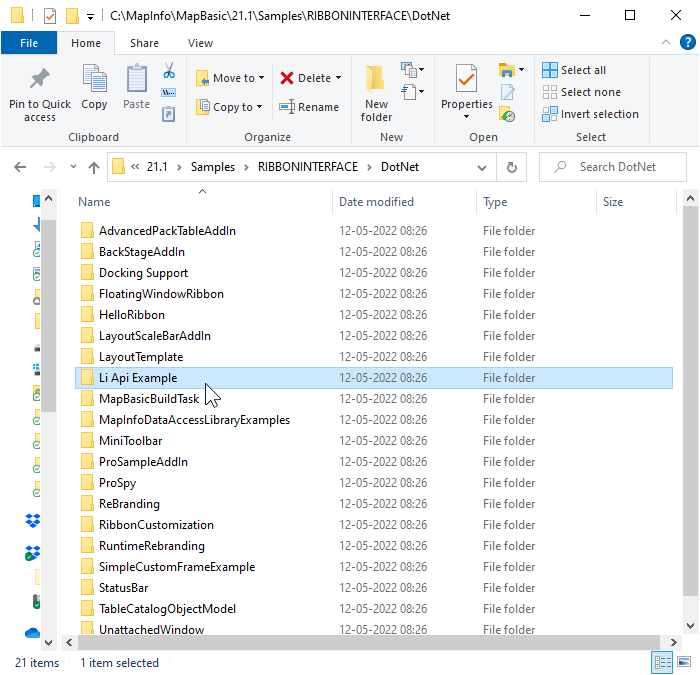The image size is (700, 675).
Task: Click the horizontal scrollbar right arrow
Action: [x=673, y=642]
